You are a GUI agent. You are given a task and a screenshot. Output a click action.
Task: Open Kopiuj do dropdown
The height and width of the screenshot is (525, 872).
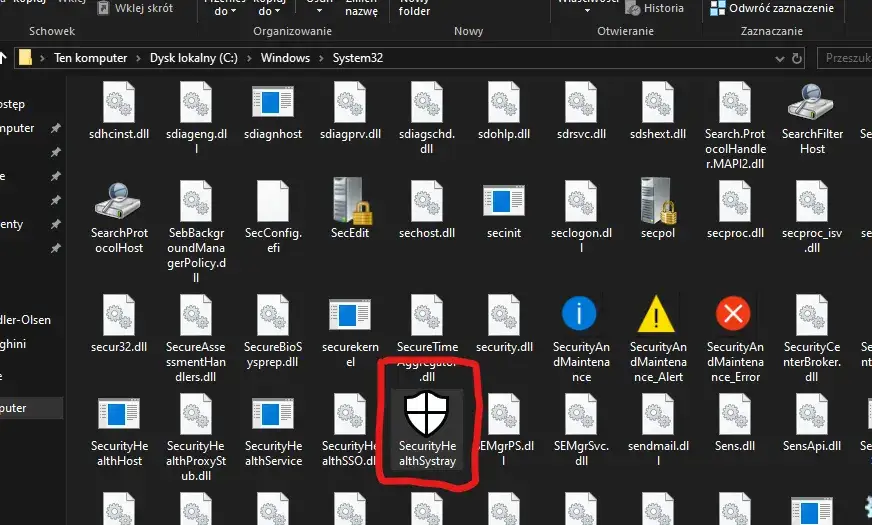point(269,8)
